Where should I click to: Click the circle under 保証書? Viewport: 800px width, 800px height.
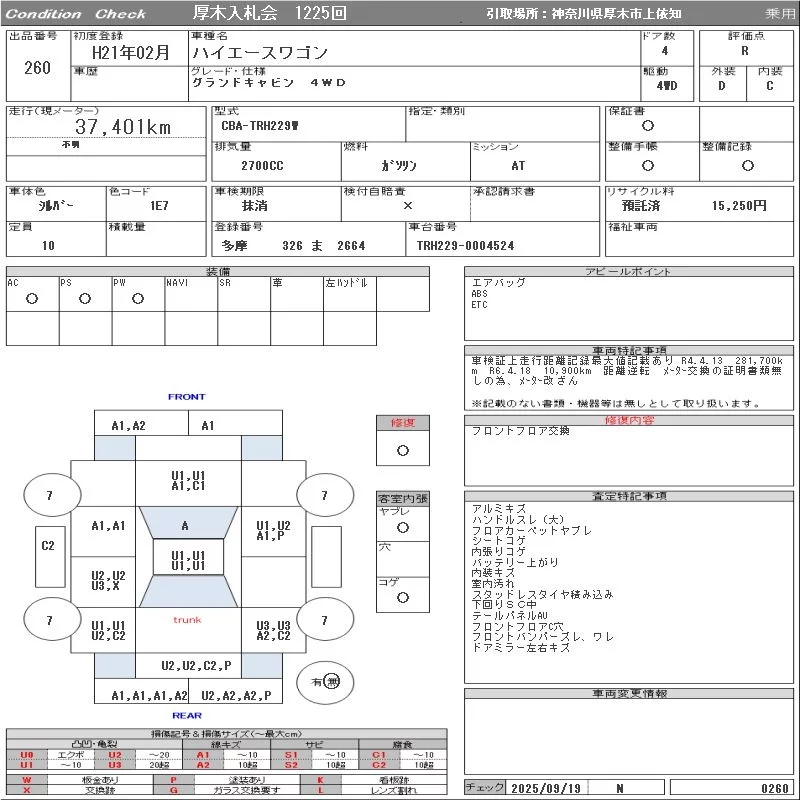(x=648, y=126)
